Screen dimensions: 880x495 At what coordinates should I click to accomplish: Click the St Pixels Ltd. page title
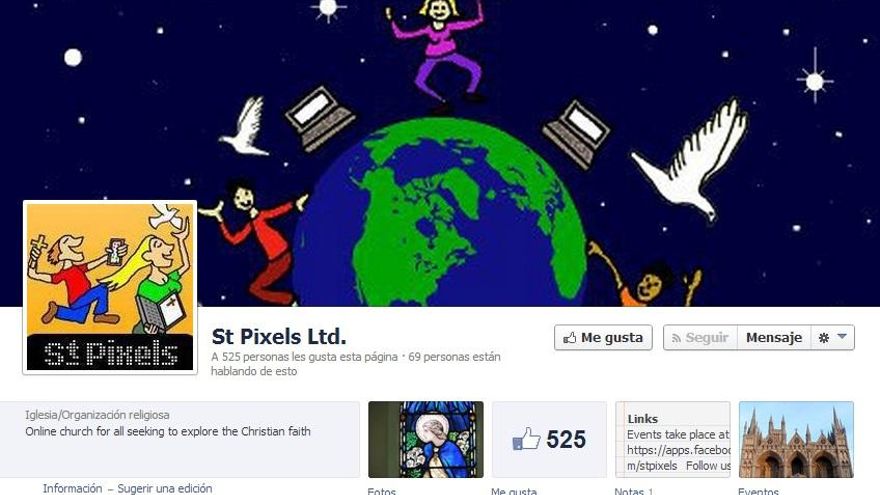pos(279,337)
